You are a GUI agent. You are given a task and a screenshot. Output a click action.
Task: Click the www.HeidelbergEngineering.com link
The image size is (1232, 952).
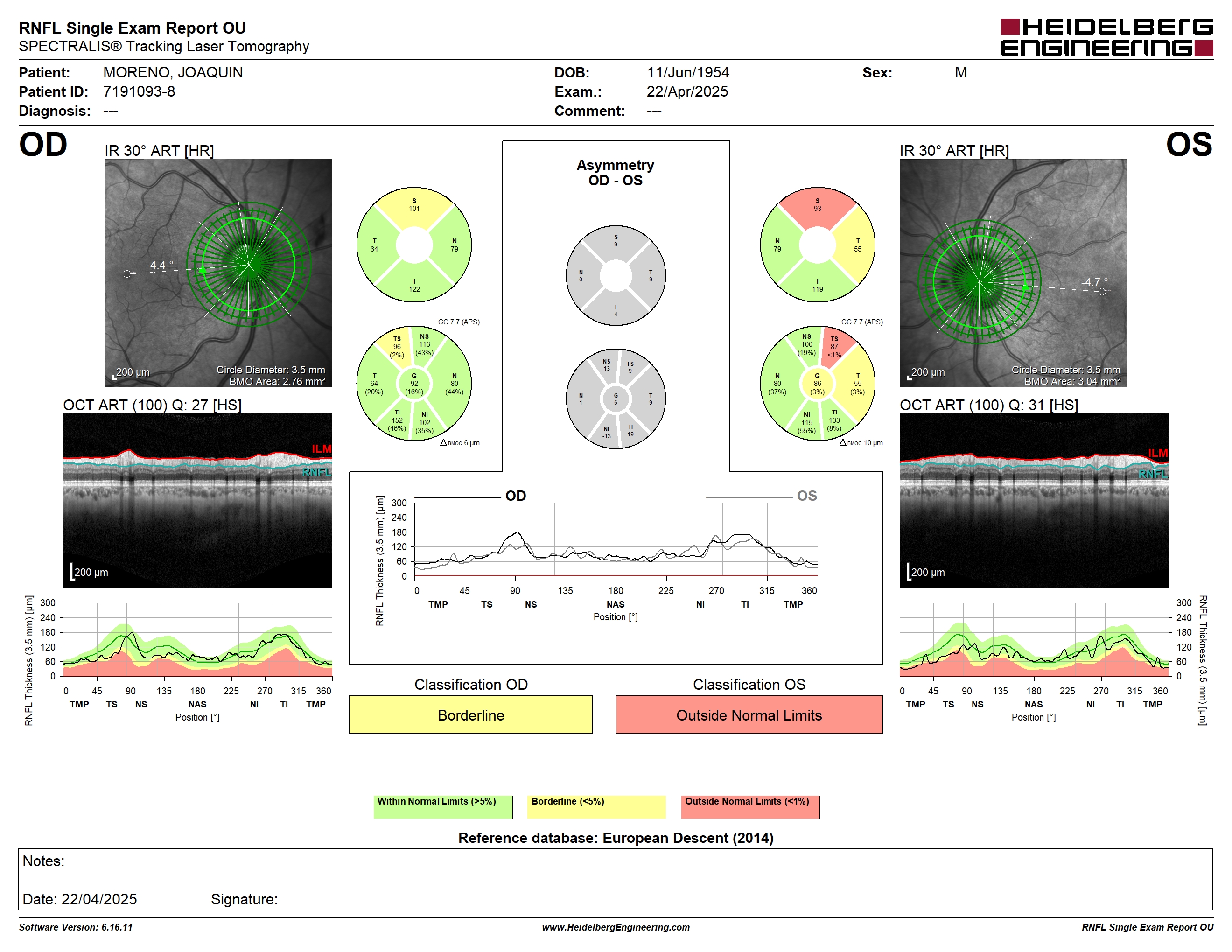[616, 927]
